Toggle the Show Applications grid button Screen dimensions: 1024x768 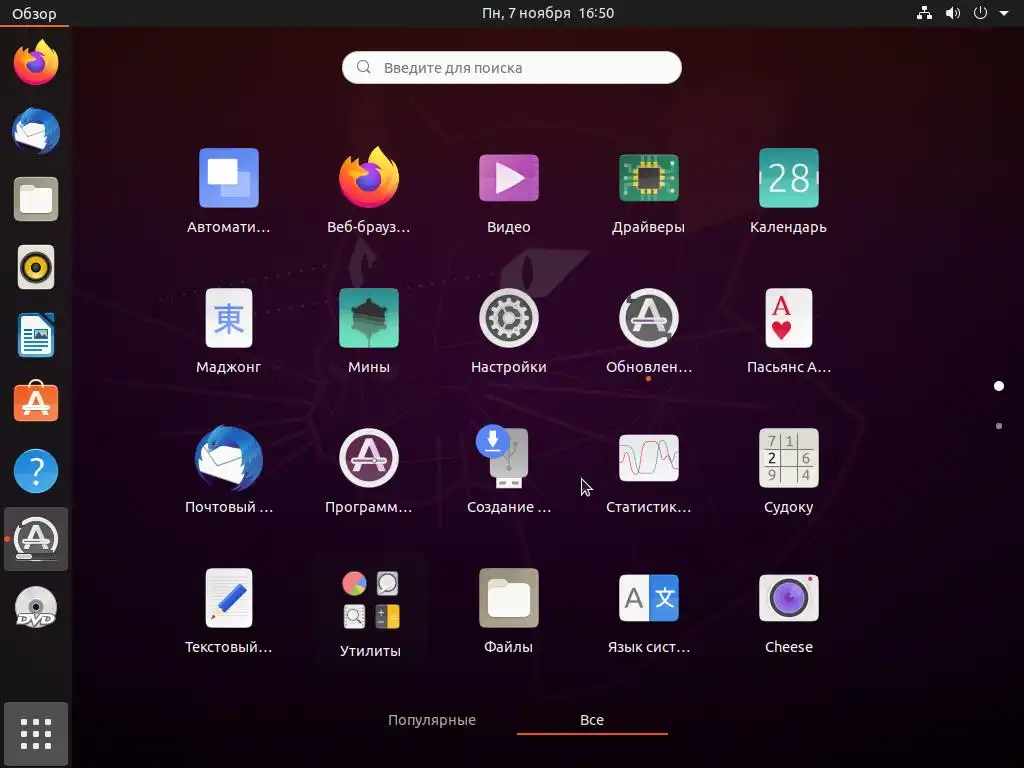(36, 733)
